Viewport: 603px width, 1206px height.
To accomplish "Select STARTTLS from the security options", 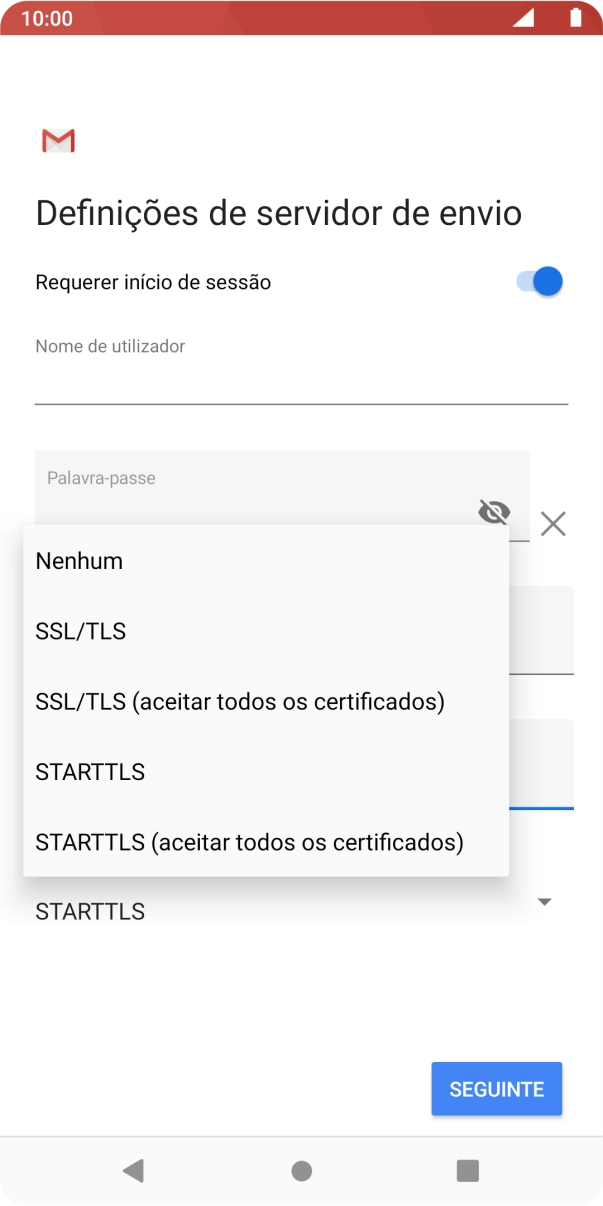I will click(x=90, y=771).
